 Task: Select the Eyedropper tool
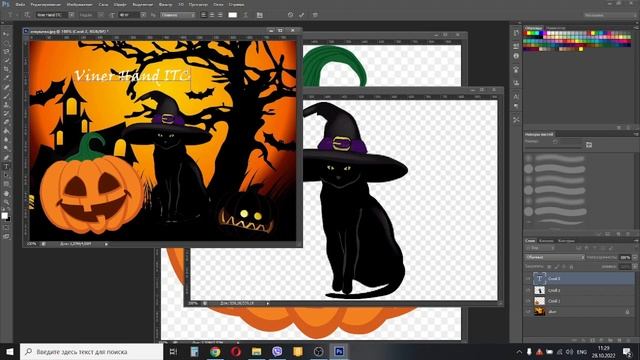[6, 78]
